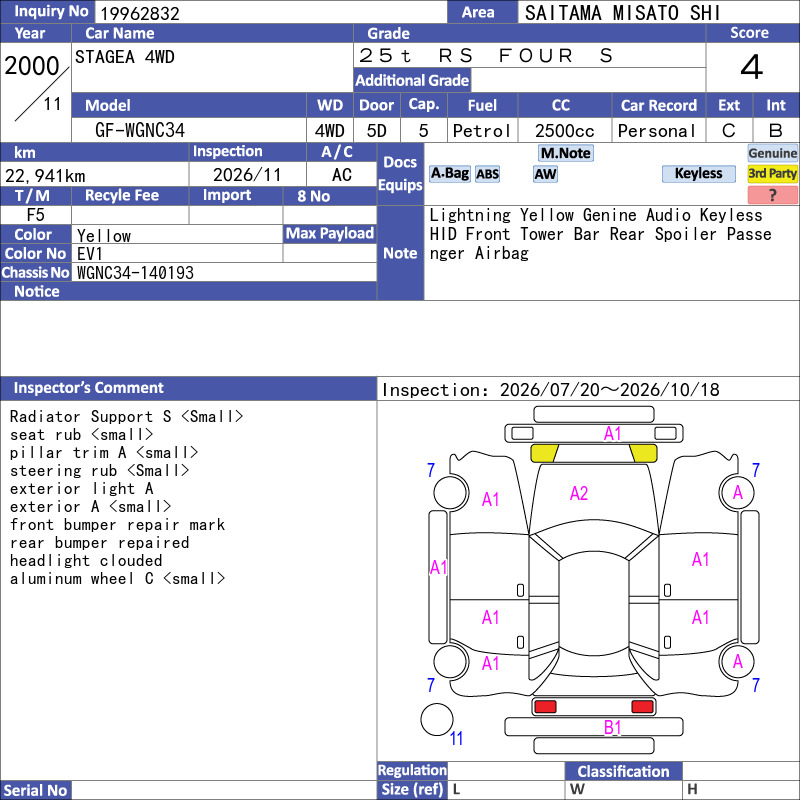Click the transmission value F5
Screen dimensions: 800x800
point(36,215)
